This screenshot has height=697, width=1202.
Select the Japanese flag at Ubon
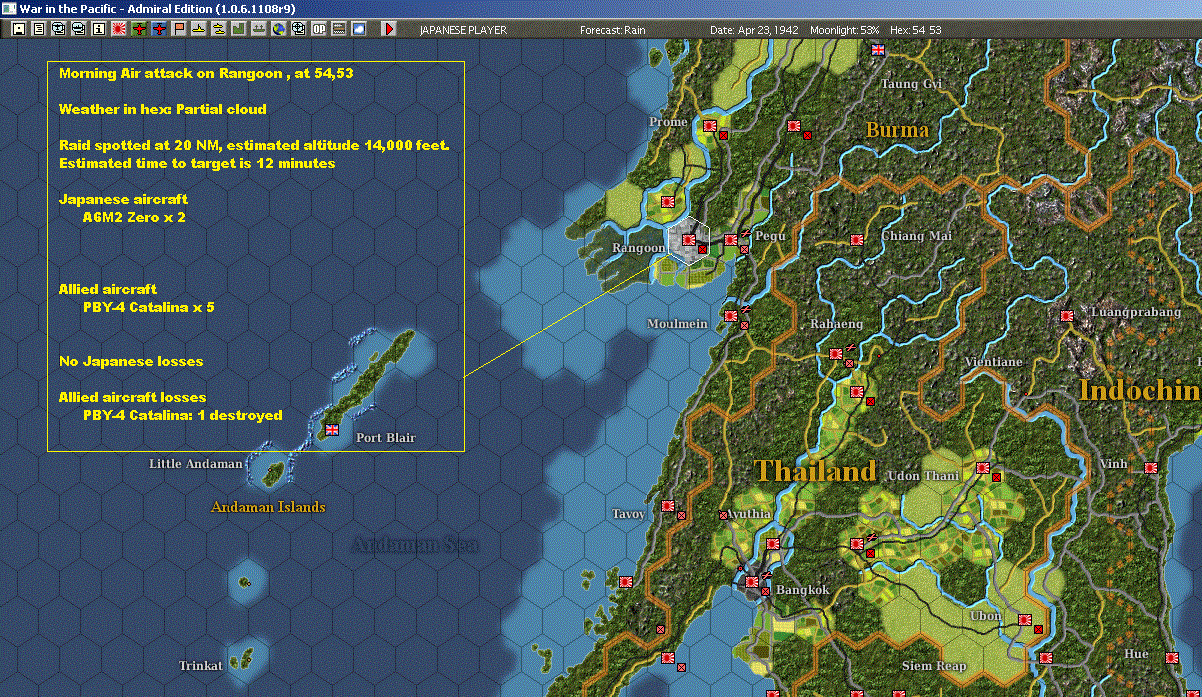1025,619
